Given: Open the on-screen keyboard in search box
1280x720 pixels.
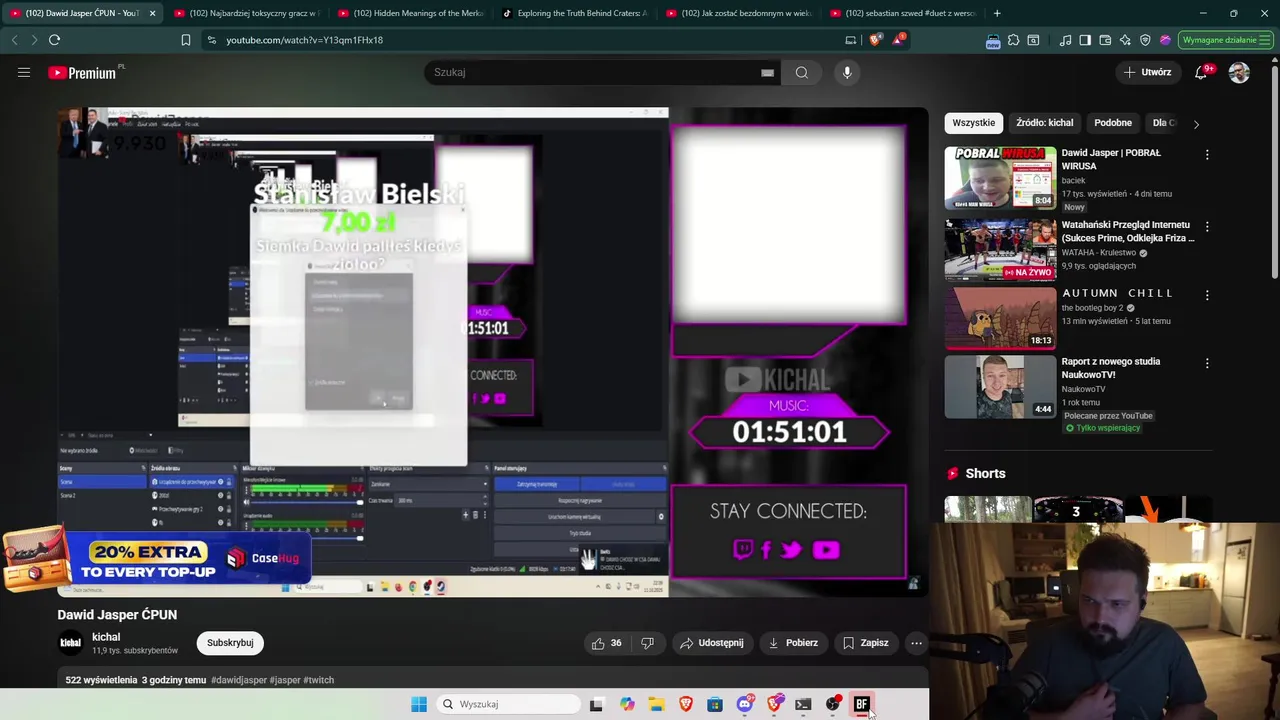Looking at the screenshot, I should tap(767, 72).
